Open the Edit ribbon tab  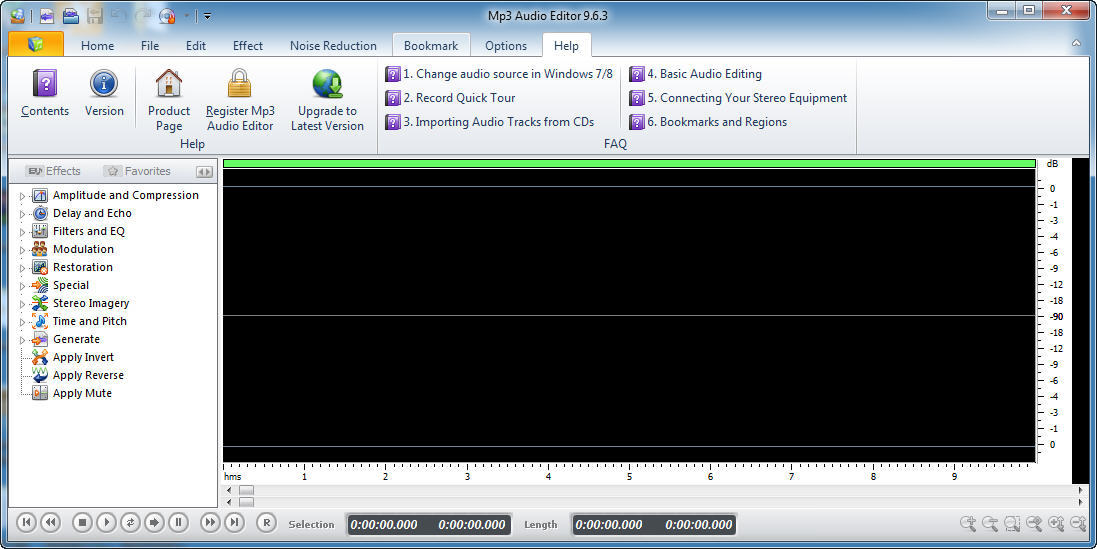click(196, 45)
